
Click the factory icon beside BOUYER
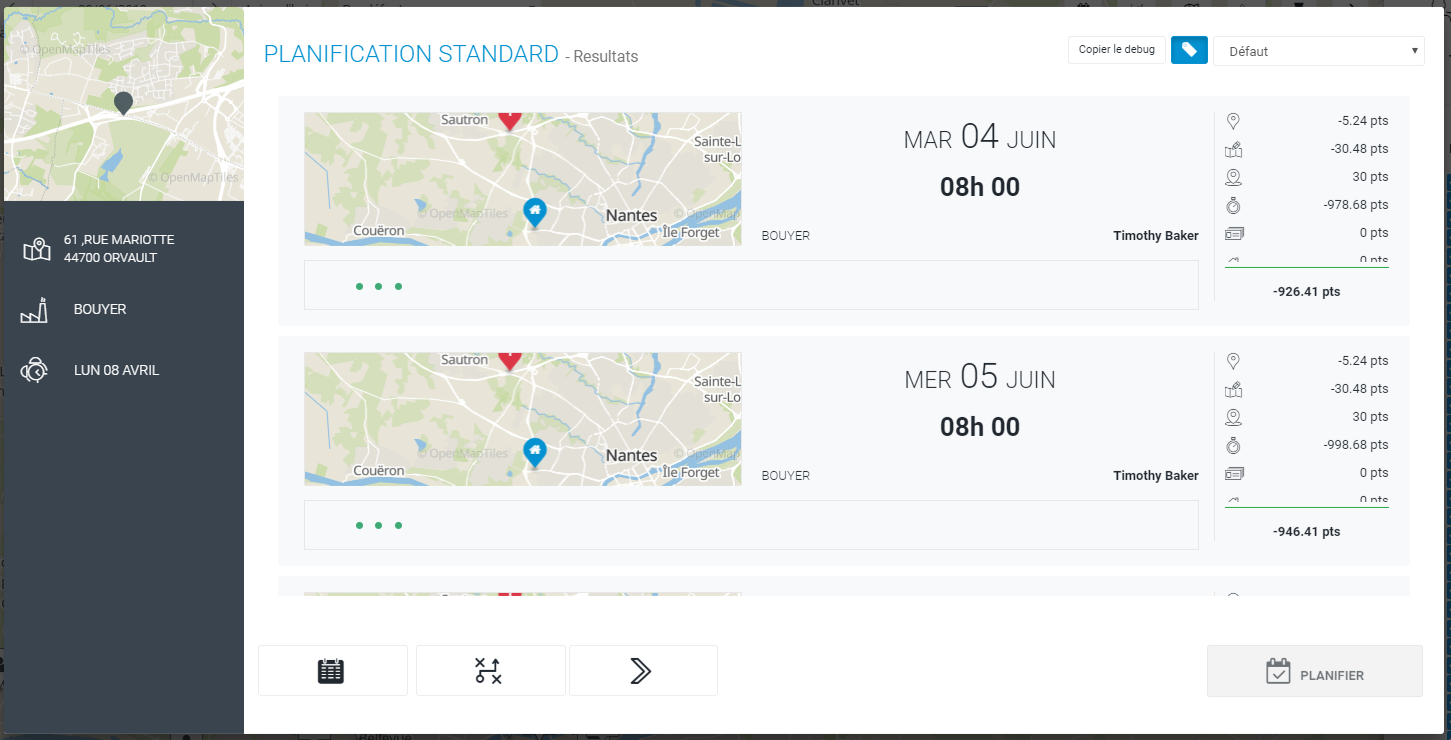click(x=35, y=312)
